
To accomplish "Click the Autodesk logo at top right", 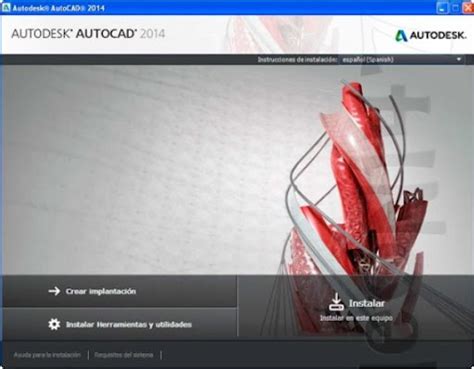I will tap(430, 36).
